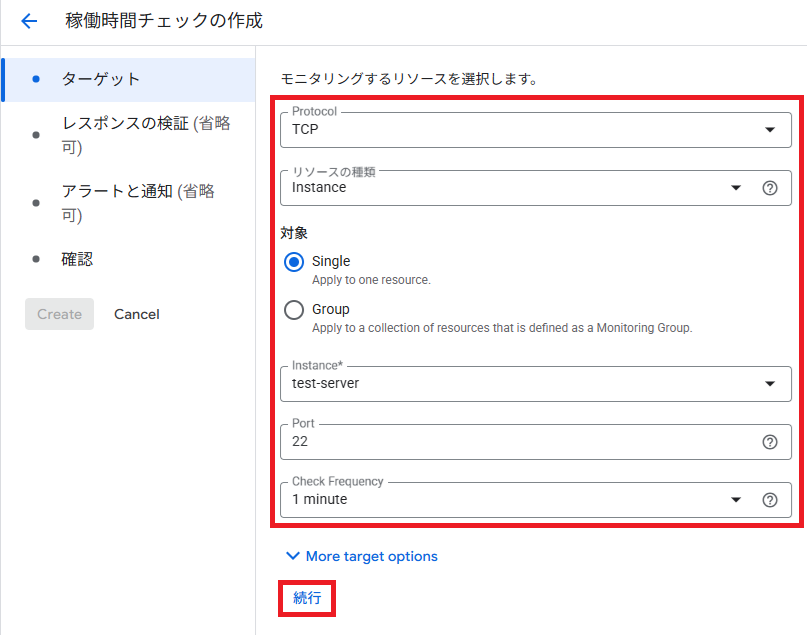Open the Protocol dropdown

(768, 130)
